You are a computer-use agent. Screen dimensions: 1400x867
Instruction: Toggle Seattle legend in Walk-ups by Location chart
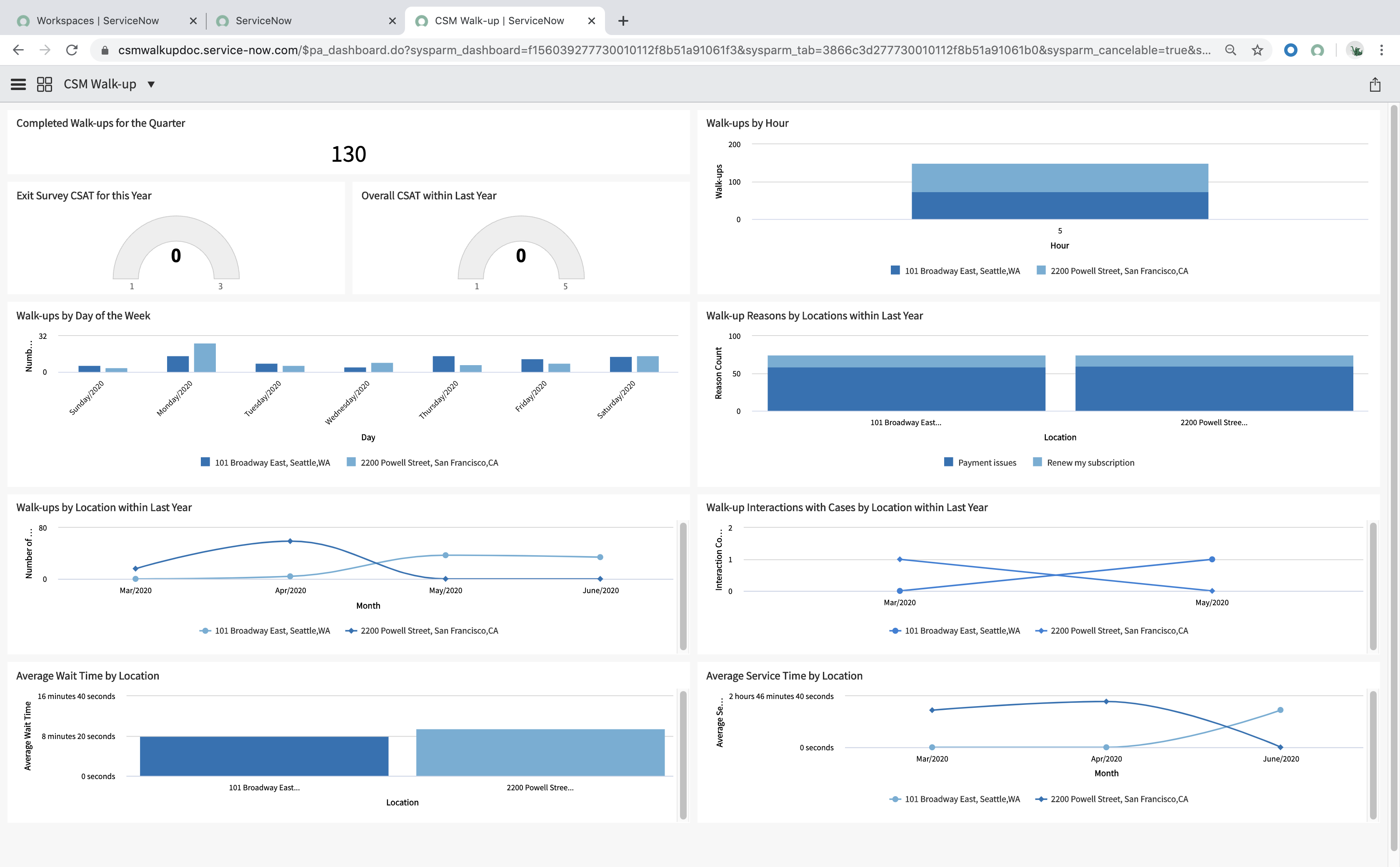coord(265,631)
